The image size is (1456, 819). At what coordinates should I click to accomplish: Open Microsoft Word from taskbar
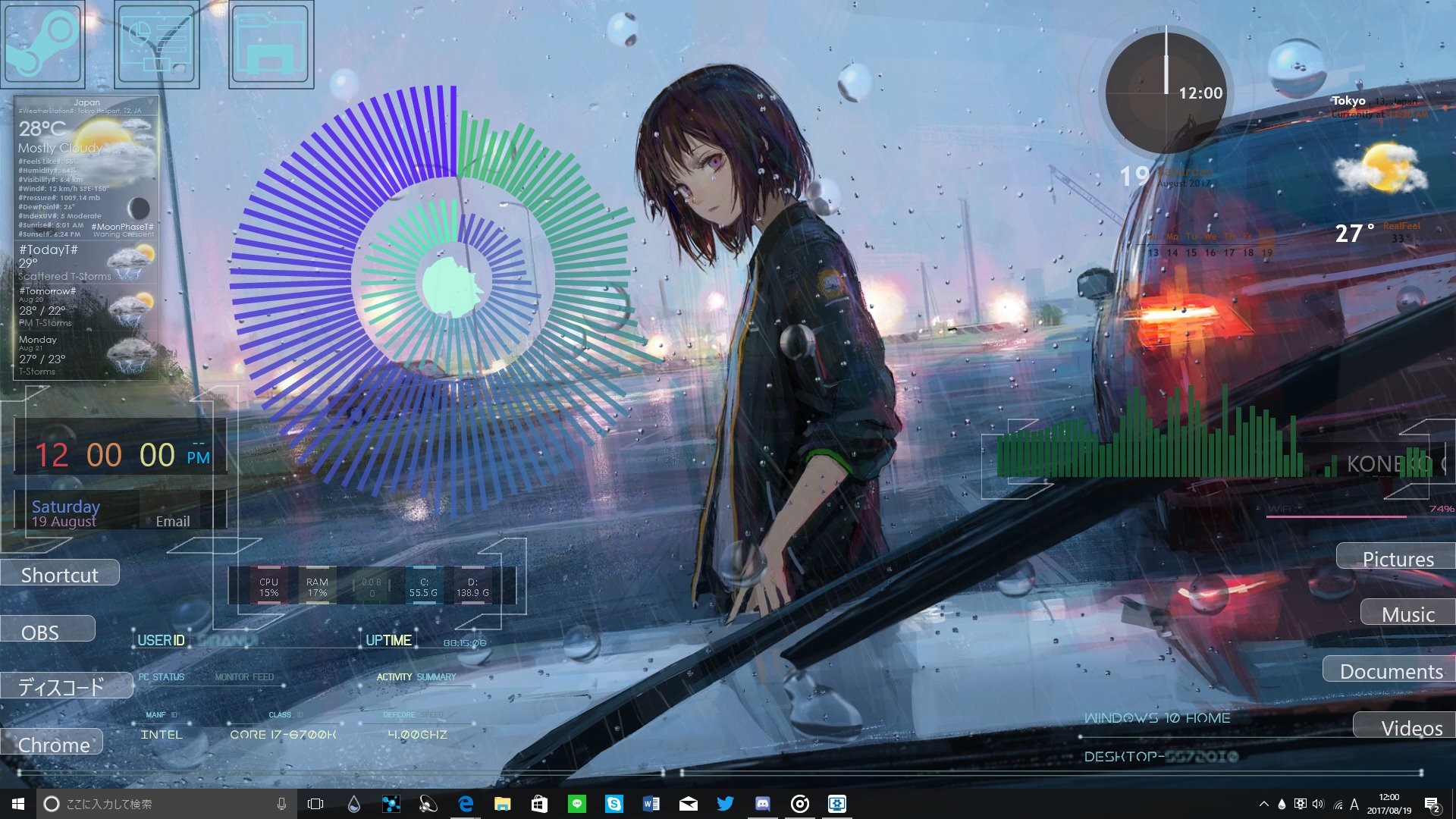tap(651, 804)
